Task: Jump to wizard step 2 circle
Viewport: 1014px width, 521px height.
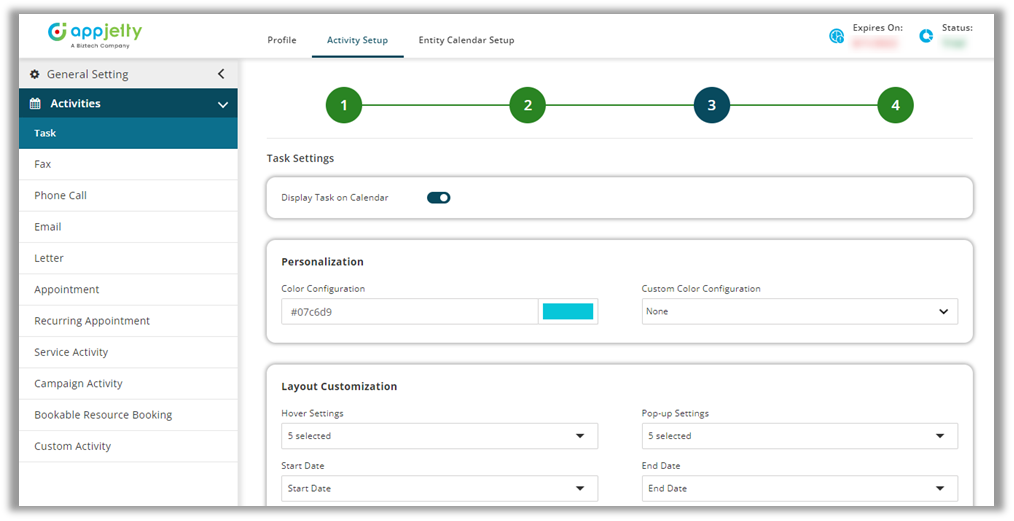Action: click(x=527, y=105)
